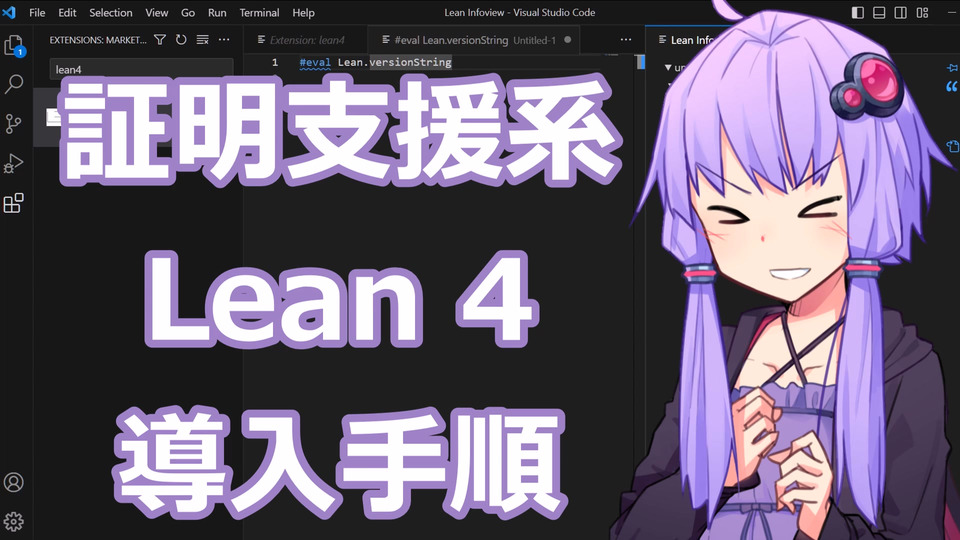
Task: Open the Edit menu
Action: point(67,12)
